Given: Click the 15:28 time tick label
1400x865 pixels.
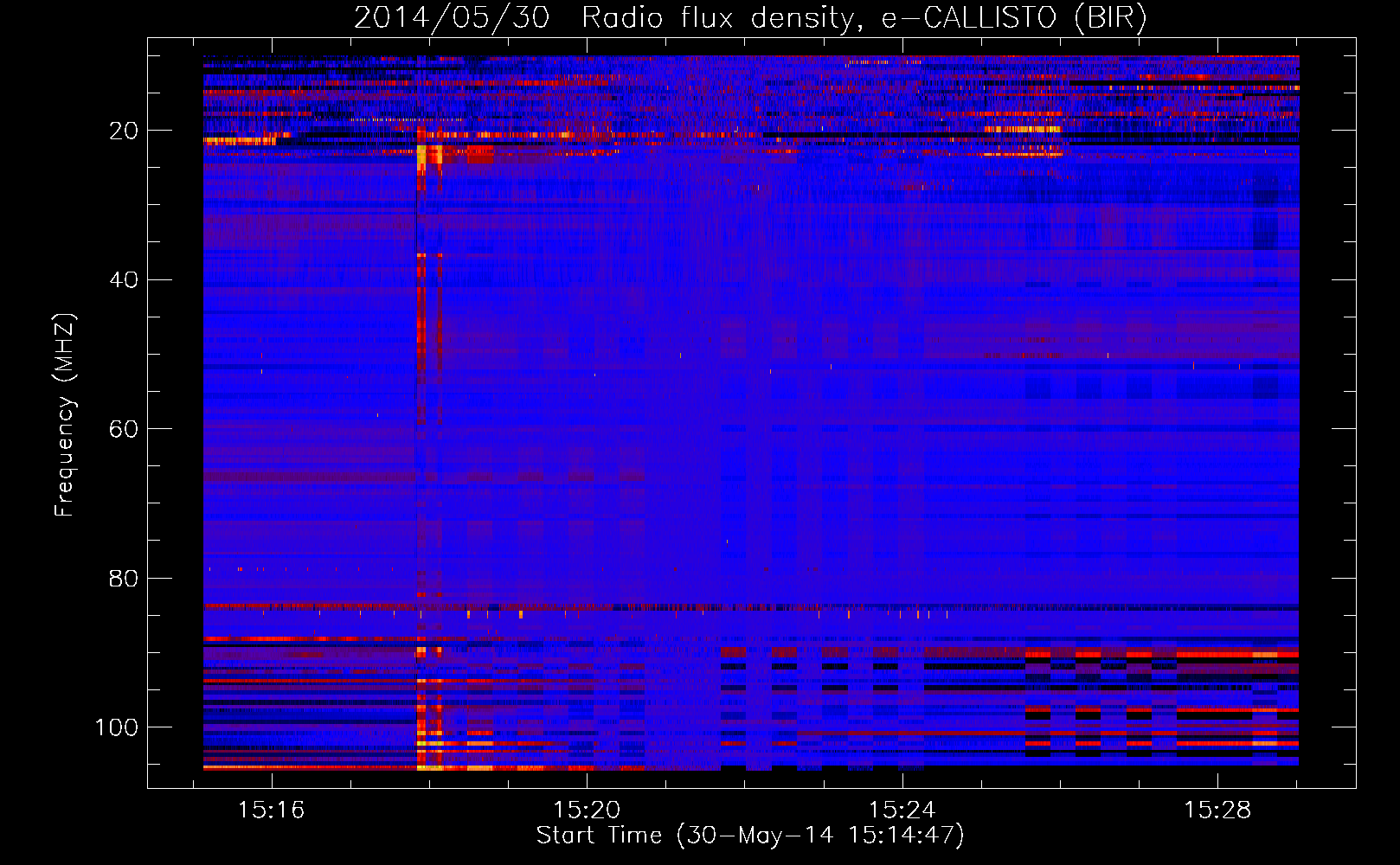Looking at the screenshot, I should tap(1217, 811).
